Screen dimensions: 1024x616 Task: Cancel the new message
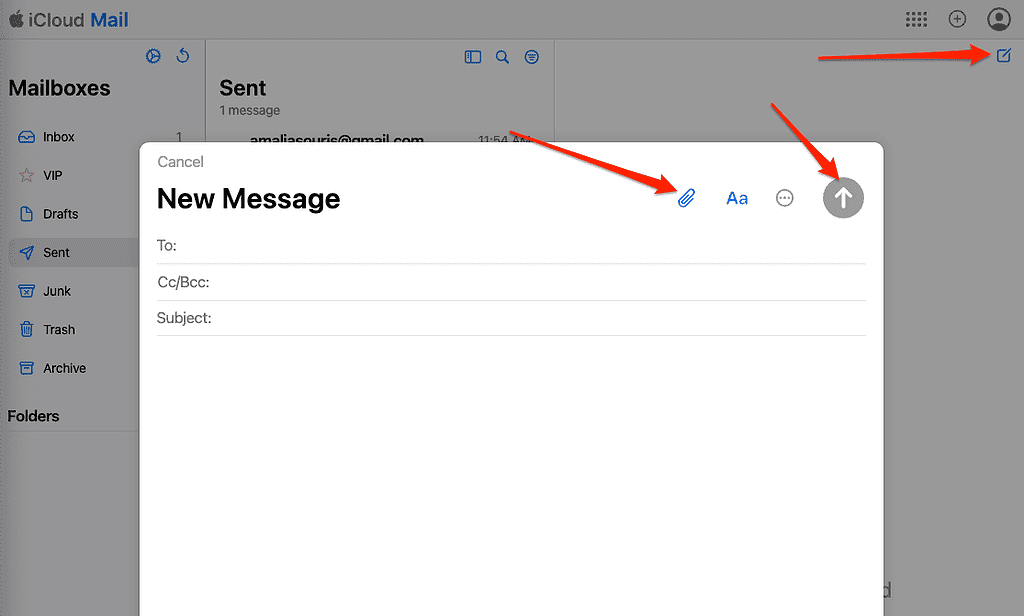pos(180,162)
